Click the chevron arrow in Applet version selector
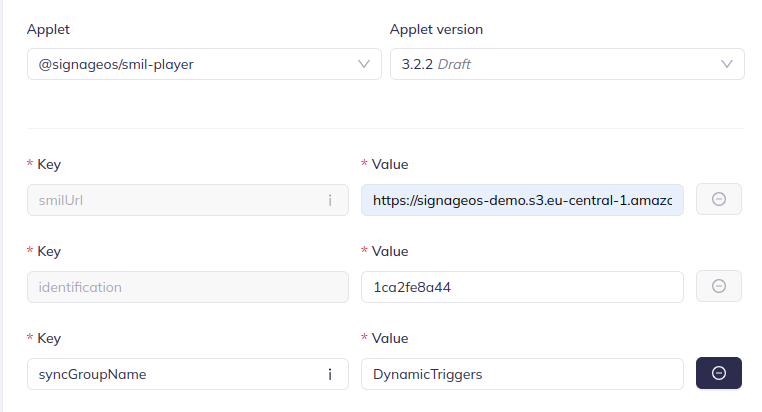 pyautogui.click(x=726, y=65)
